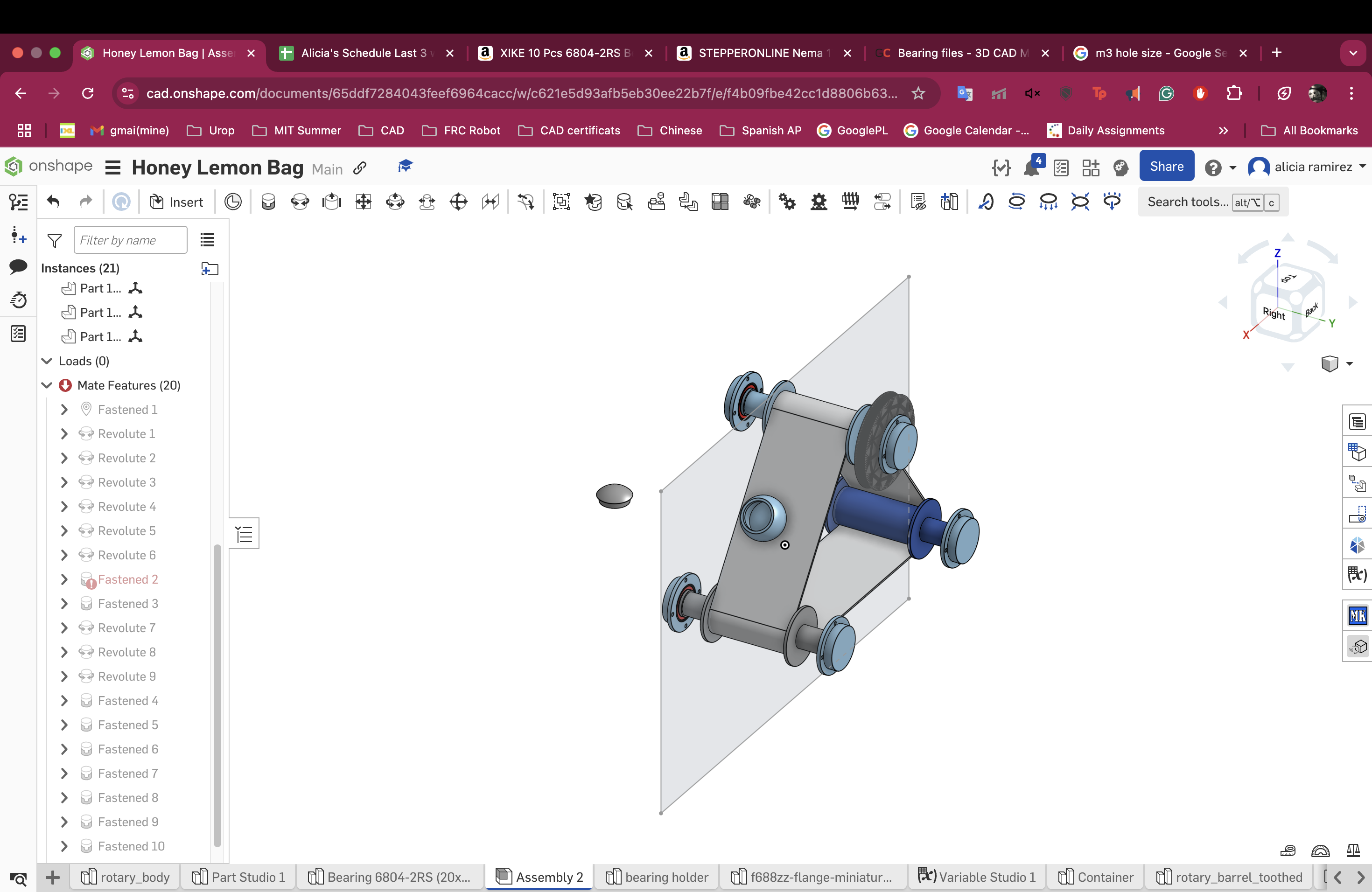Viewport: 1372px width, 892px height.
Task: Select the Fastened mate tool
Action: pyautogui.click(x=268, y=202)
